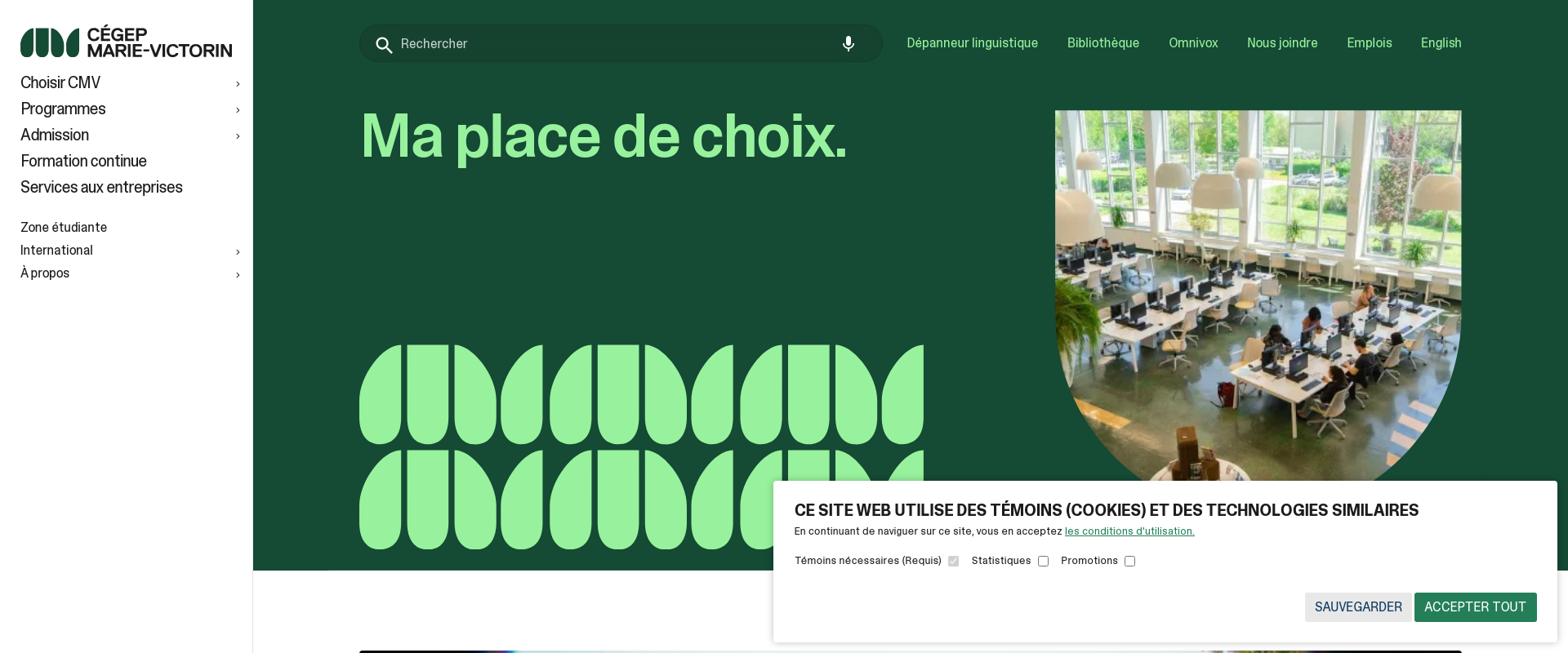Toggle the Témoins nécessaires checkbox
Viewport: 1568px width, 653px height.
click(x=953, y=562)
